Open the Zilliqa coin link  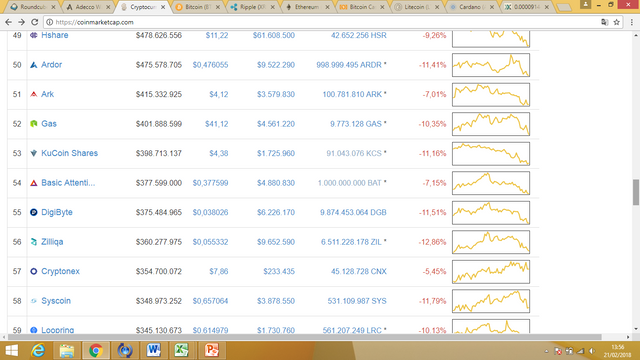(52, 242)
